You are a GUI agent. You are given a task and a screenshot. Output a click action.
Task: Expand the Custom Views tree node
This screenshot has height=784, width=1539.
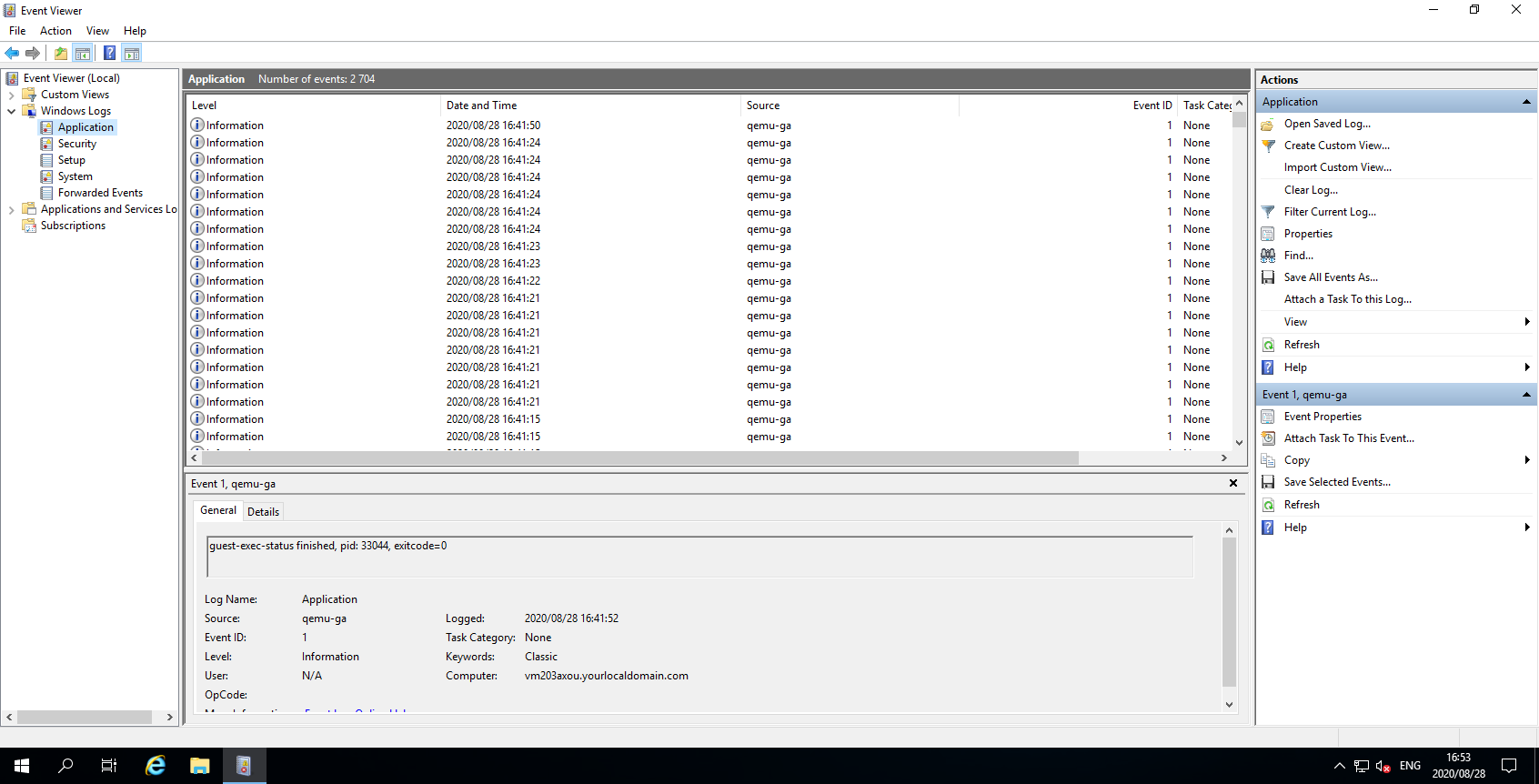(x=11, y=95)
